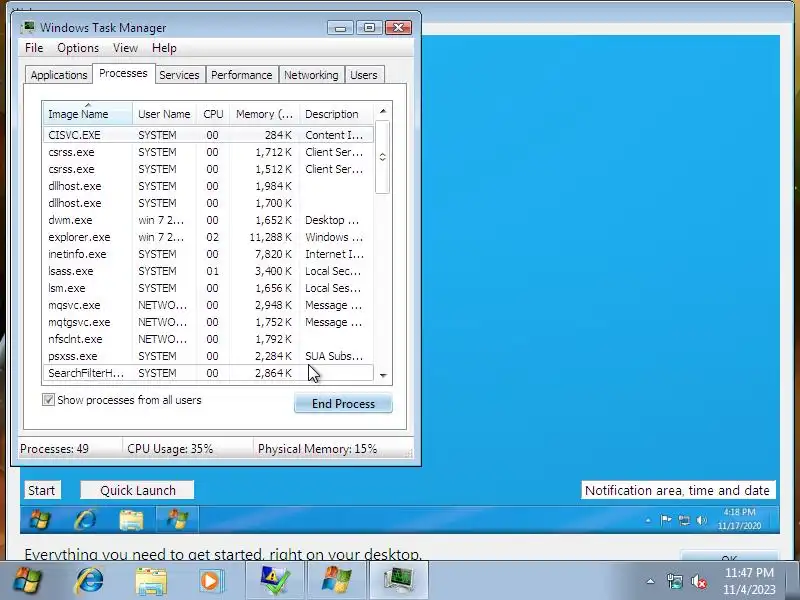Sort by CPU column header
Viewport: 800px width, 600px height.
coord(213,114)
